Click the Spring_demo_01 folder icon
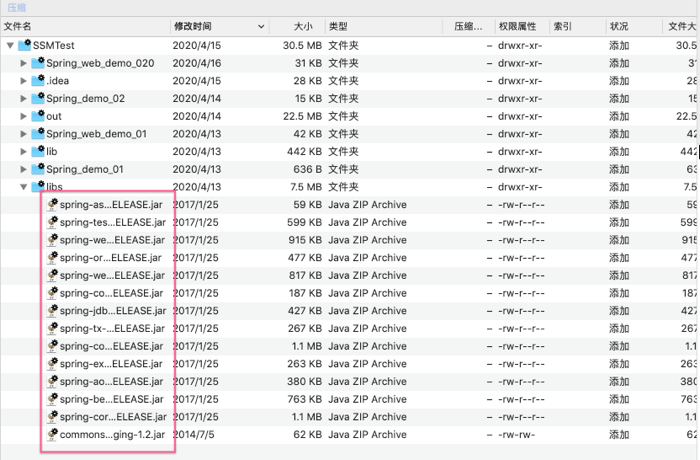Screen dimensions: 700x460 (38, 168)
